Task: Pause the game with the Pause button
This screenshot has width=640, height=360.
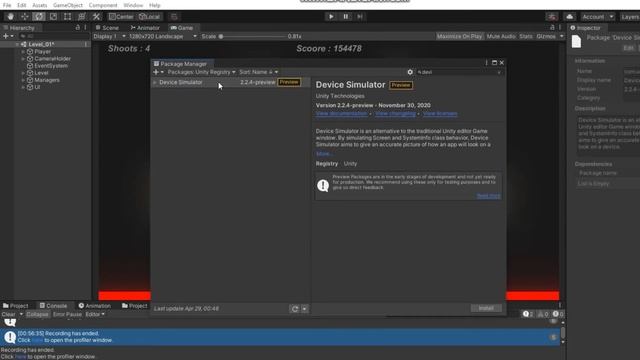Action: [x=345, y=17]
